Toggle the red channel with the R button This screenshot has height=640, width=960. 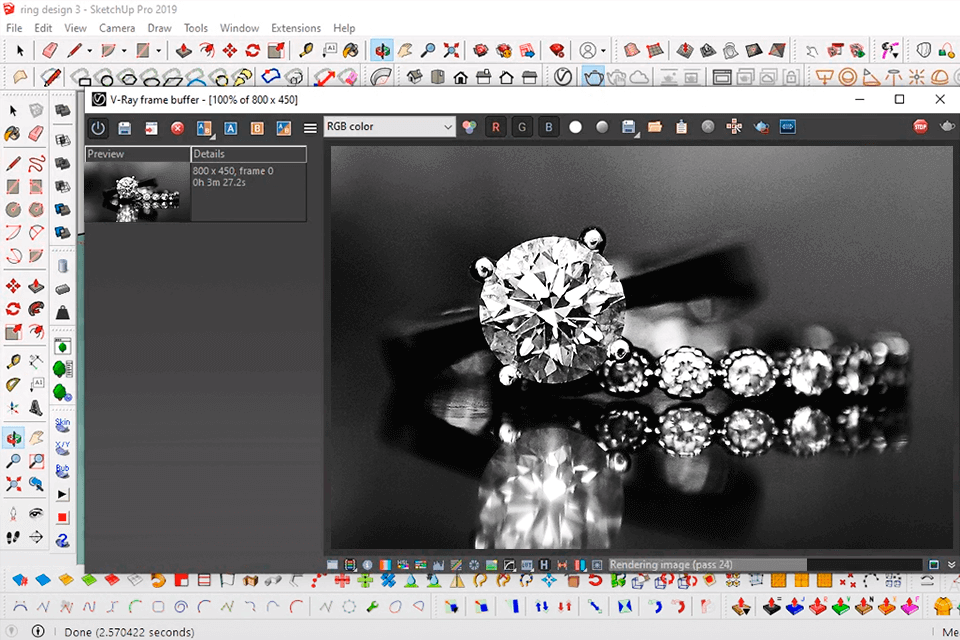[x=496, y=127]
